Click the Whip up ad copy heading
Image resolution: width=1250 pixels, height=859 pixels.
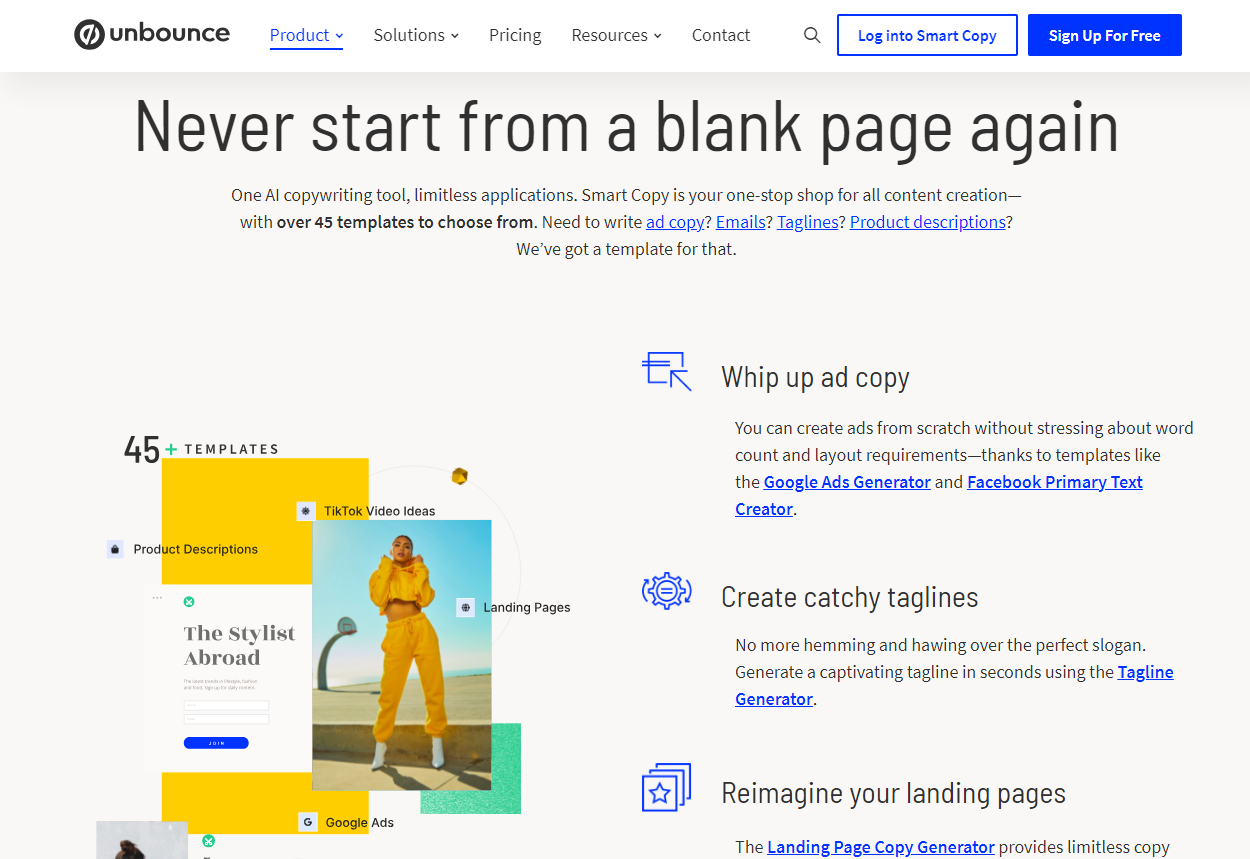815,377
